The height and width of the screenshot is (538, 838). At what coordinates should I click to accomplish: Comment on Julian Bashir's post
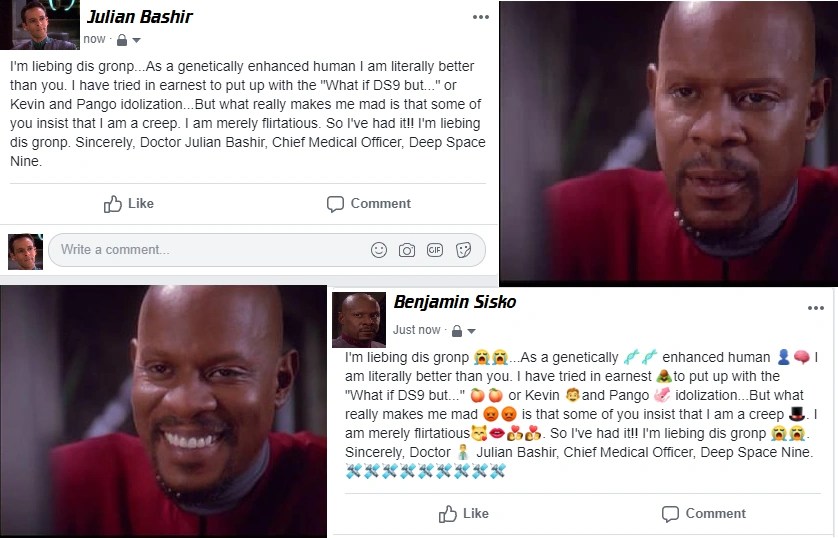coord(369,204)
